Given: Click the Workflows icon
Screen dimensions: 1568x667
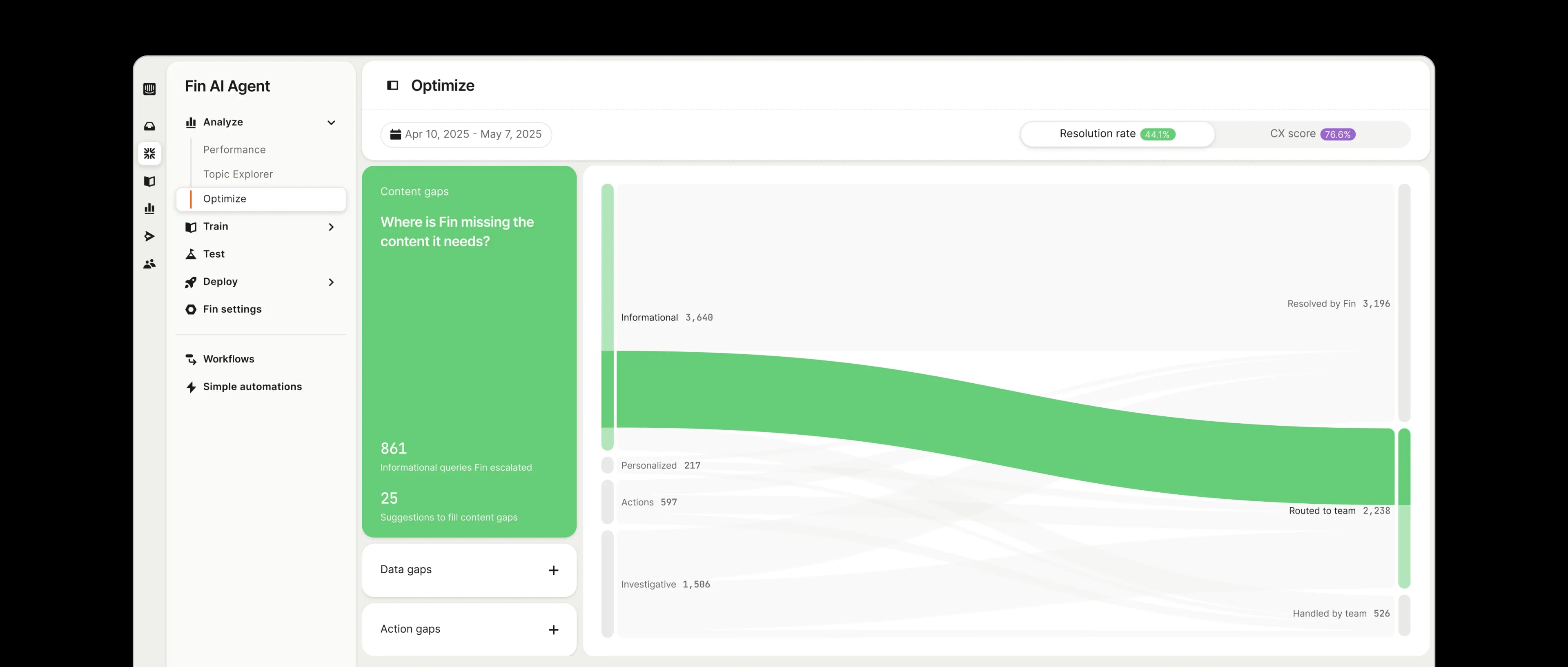Looking at the screenshot, I should coord(191,359).
